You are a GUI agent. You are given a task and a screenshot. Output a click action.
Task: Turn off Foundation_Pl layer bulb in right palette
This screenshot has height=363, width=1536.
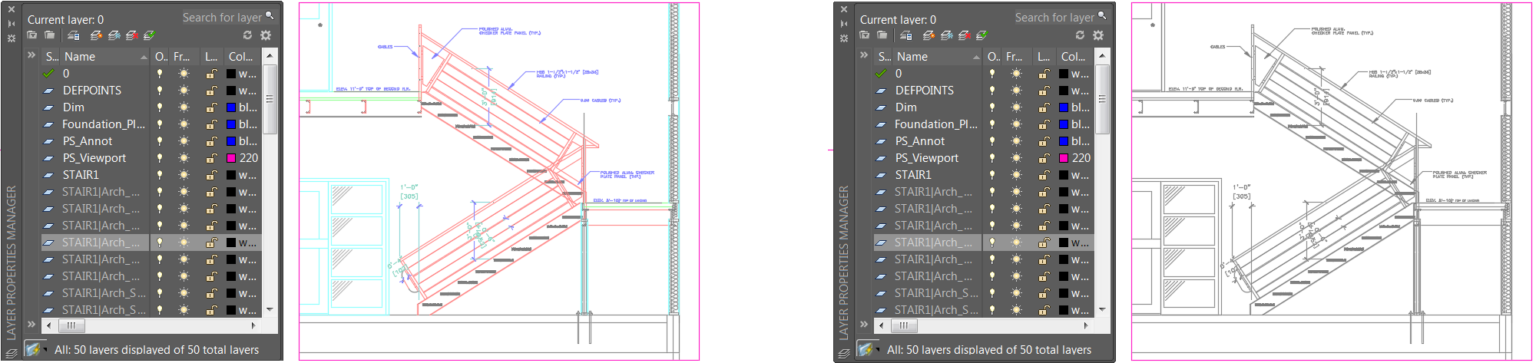[993, 124]
